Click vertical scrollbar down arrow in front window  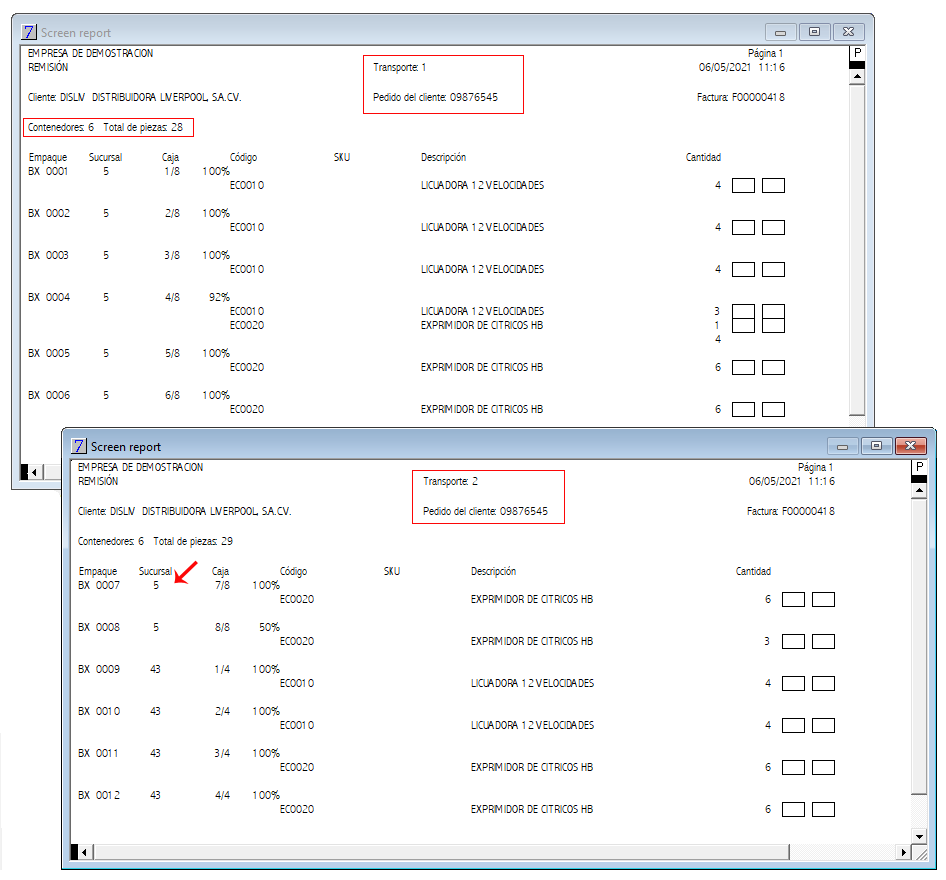pyautogui.click(x=919, y=836)
